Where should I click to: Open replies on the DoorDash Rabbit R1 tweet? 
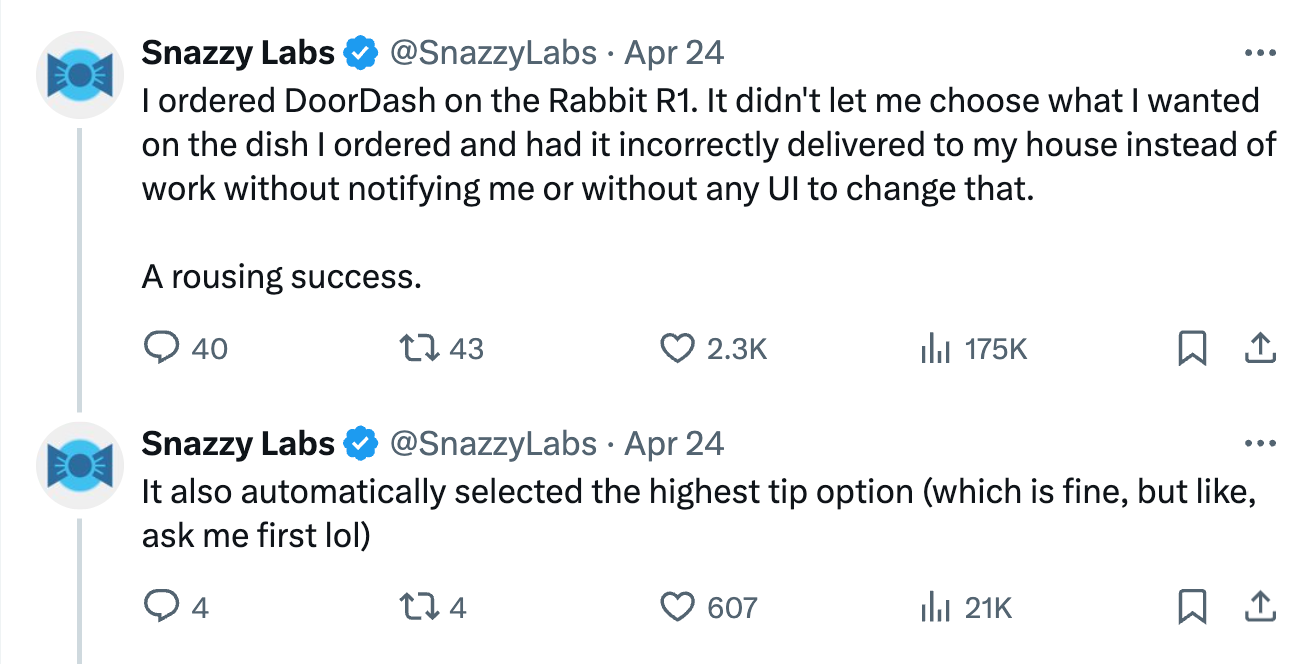tap(186, 348)
